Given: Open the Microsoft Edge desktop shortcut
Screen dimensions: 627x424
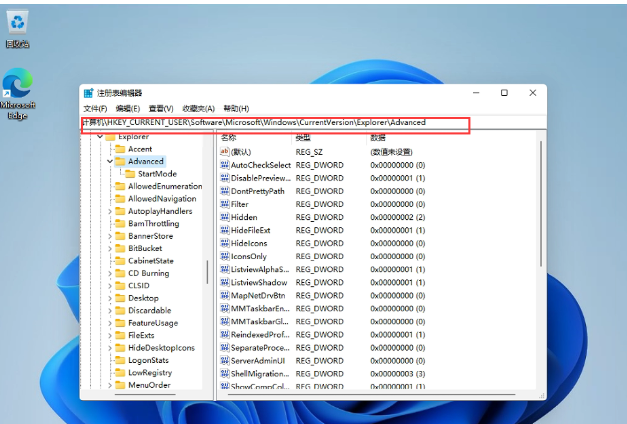Looking at the screenshot, I should click(17, 86).
